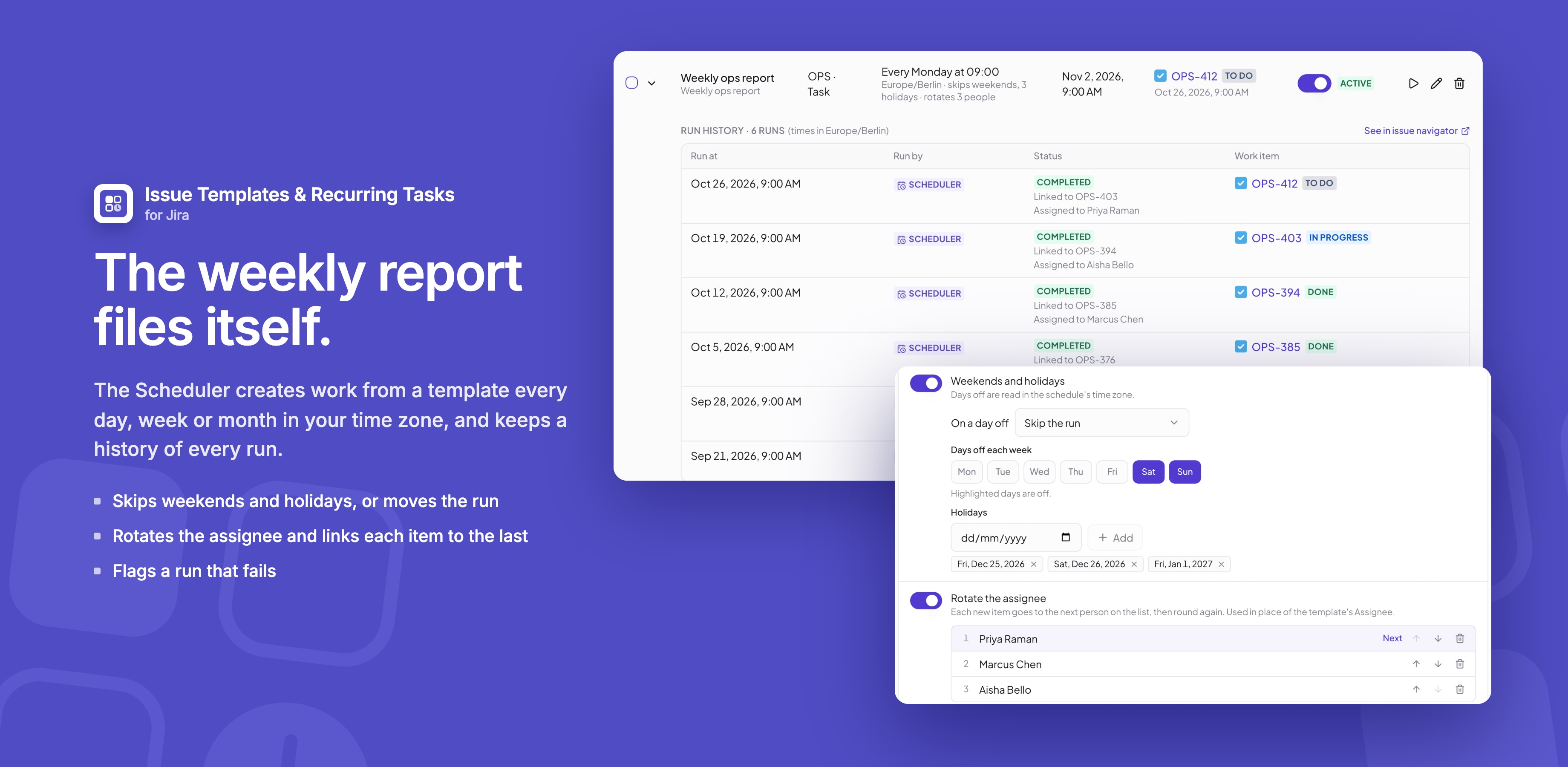
Task: Click the task icon next to OPS-385
Action: tap(1240, 346)
